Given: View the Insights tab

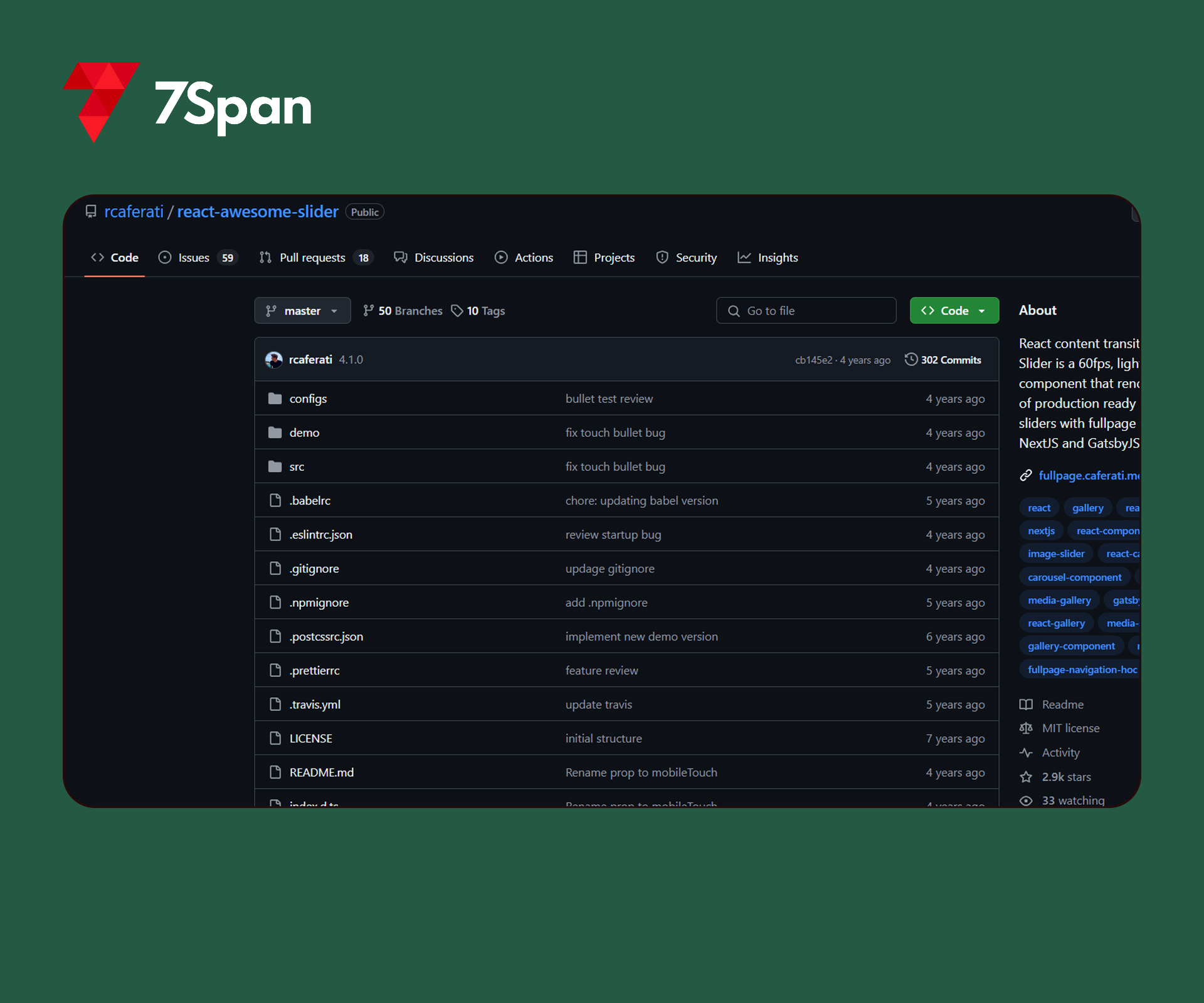Looking at the screenshot, I should (768, 258).
